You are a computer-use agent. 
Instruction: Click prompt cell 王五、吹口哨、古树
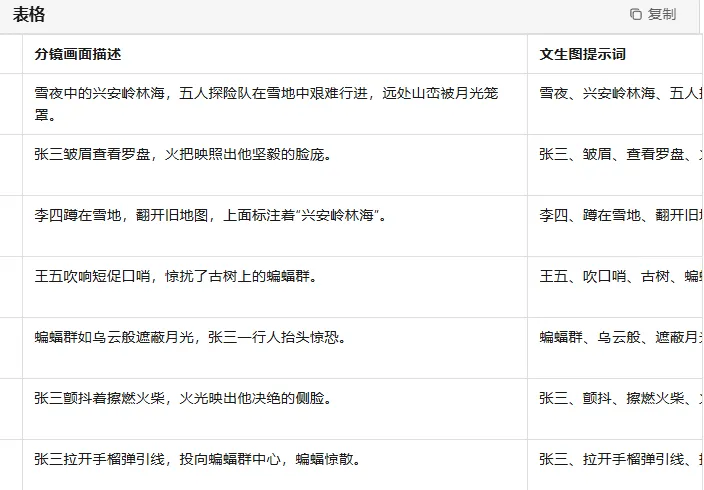[x=615, y=287]
